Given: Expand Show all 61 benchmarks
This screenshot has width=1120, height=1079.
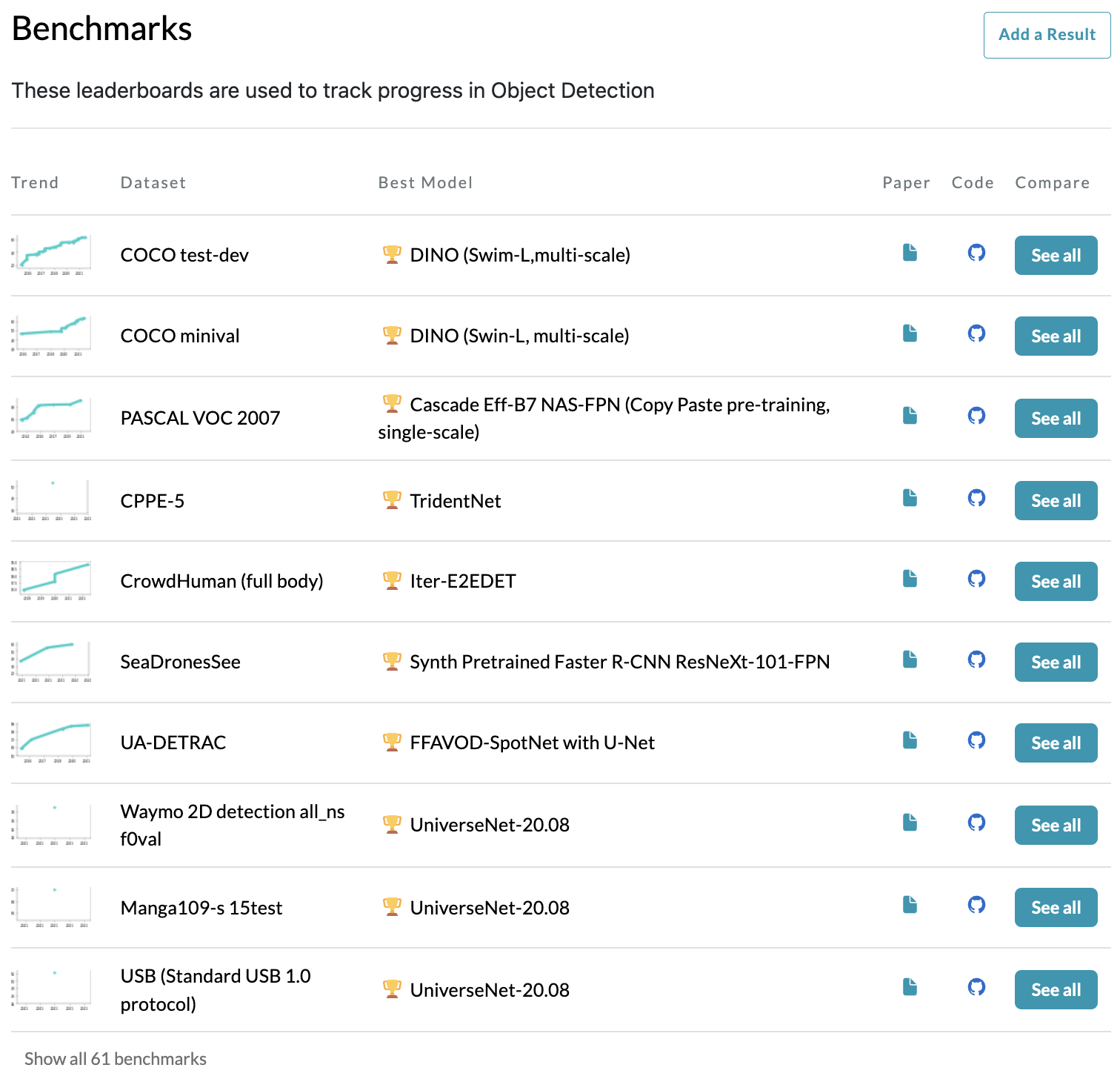Looking at the screenshot, I should click(116, 1058).
